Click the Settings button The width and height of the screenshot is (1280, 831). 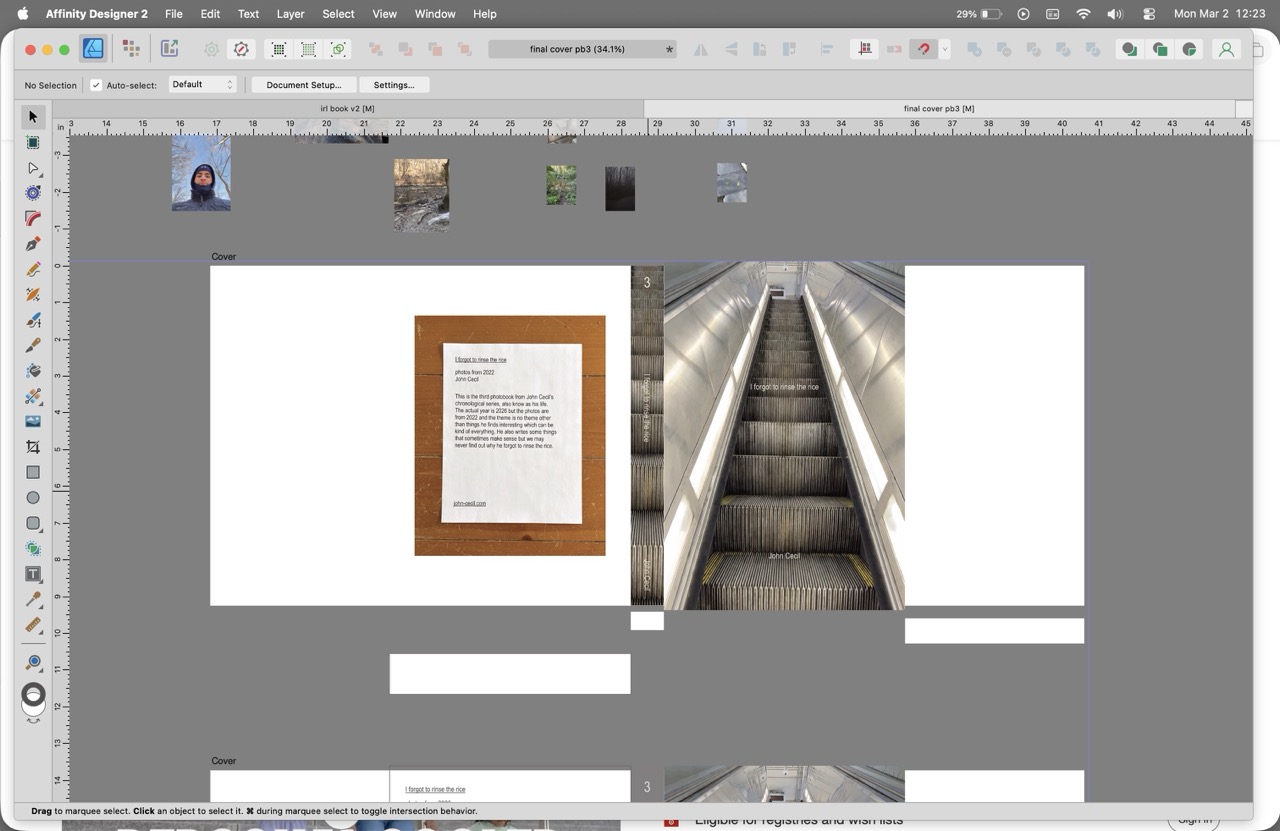[394, 85]
